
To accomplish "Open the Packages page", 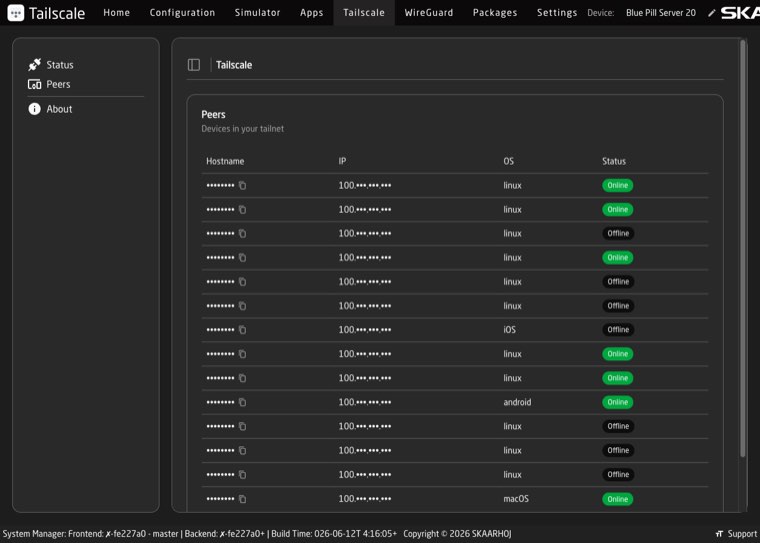I will [495, 13].
